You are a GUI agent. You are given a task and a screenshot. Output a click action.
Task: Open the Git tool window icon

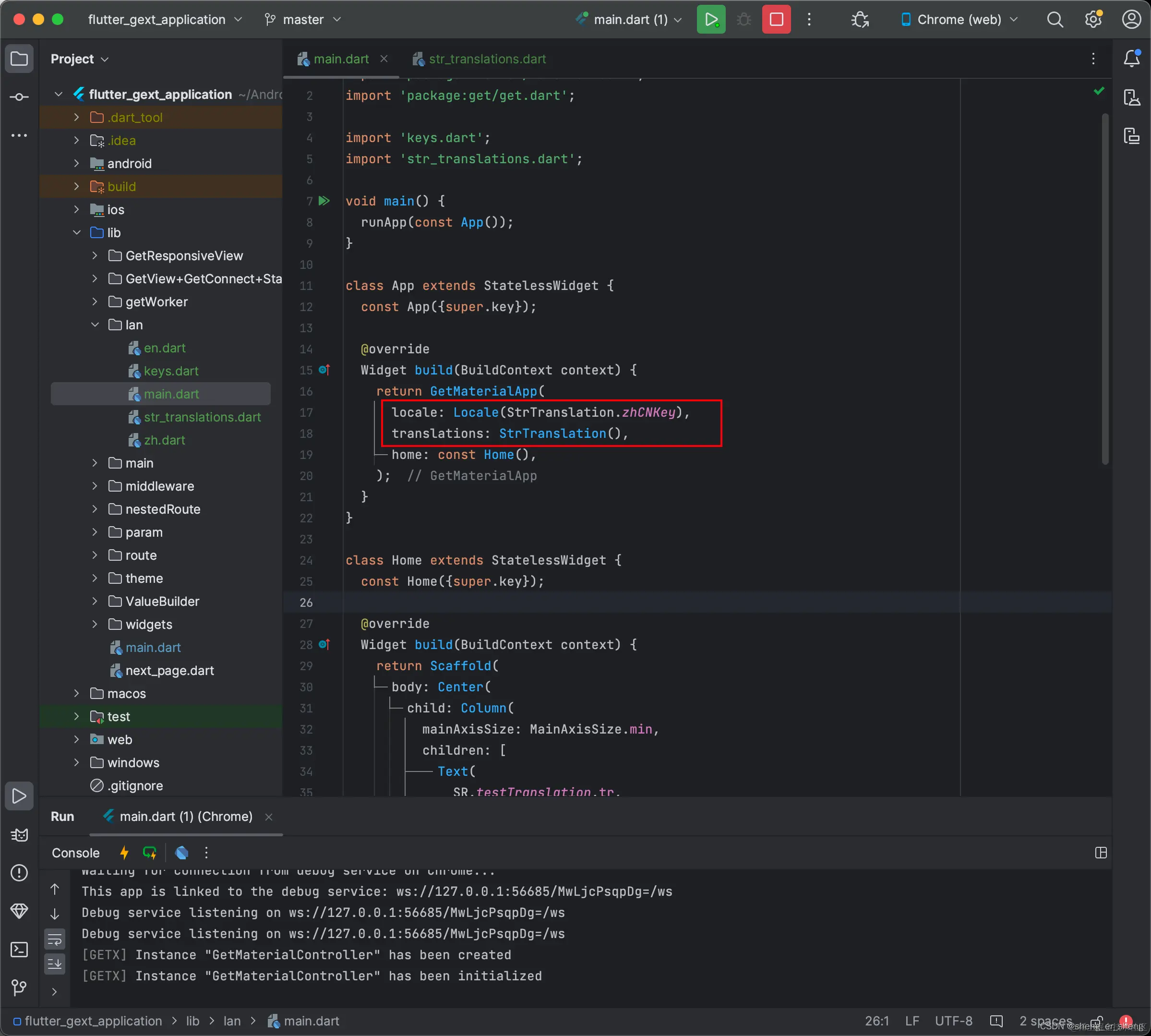(19, 987)
